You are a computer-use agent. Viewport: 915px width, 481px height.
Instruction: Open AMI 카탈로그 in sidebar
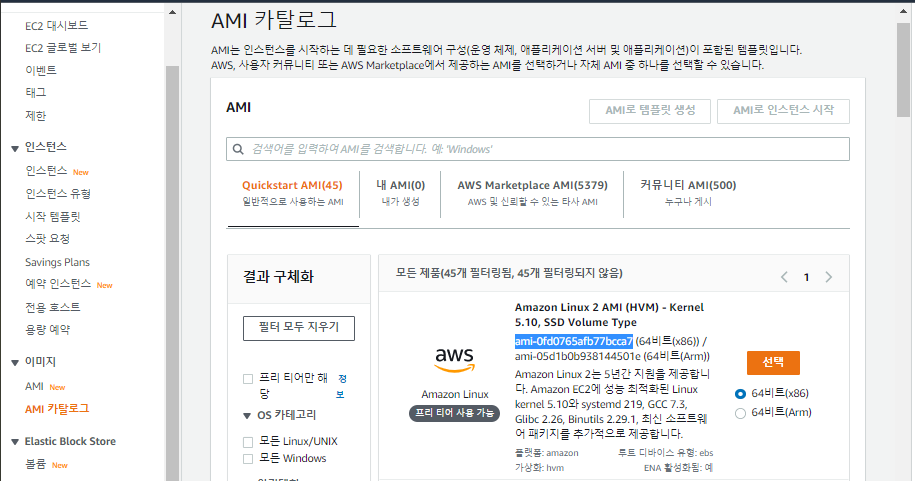pyautogui.click(x=57, y=409)
